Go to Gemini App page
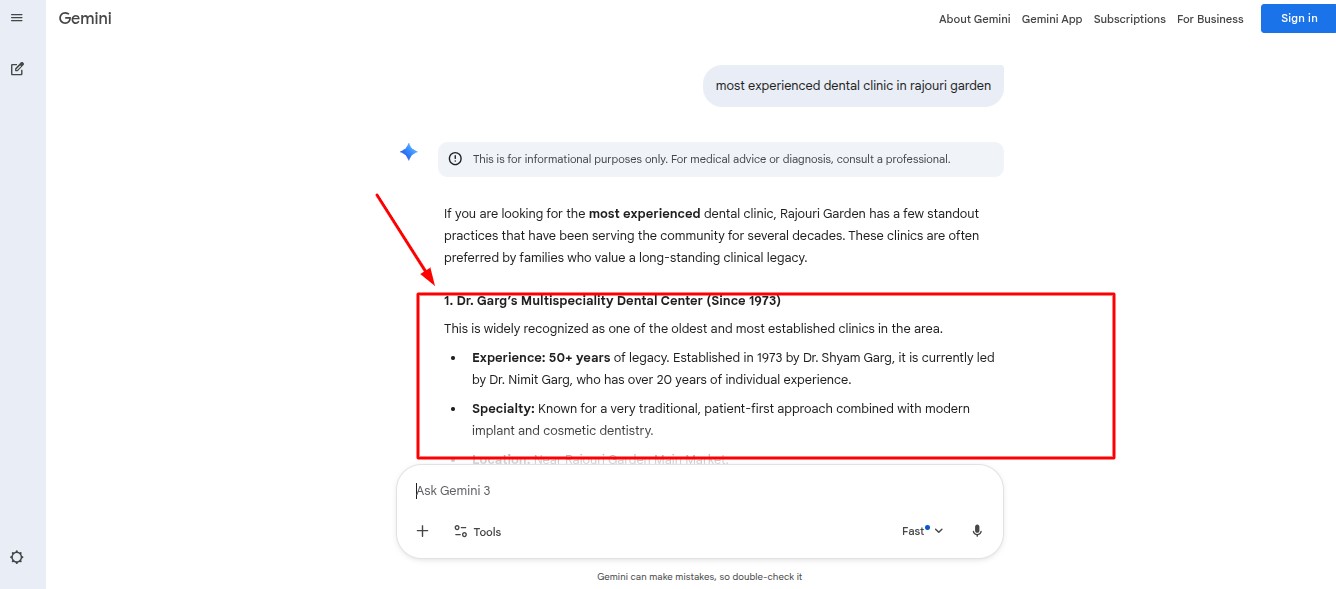This screenshot has height=589, width=1336. click(1051, 19)
